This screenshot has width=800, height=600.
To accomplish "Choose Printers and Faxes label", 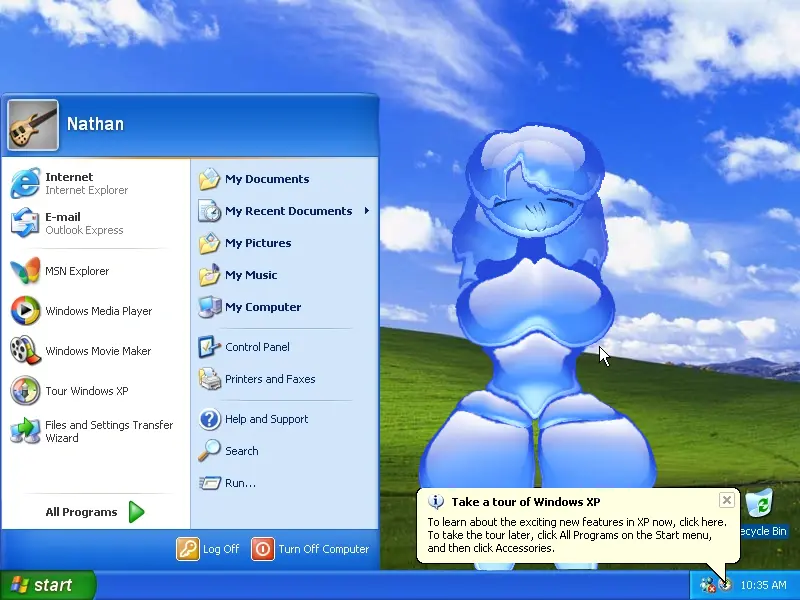I will coord(270,379).
